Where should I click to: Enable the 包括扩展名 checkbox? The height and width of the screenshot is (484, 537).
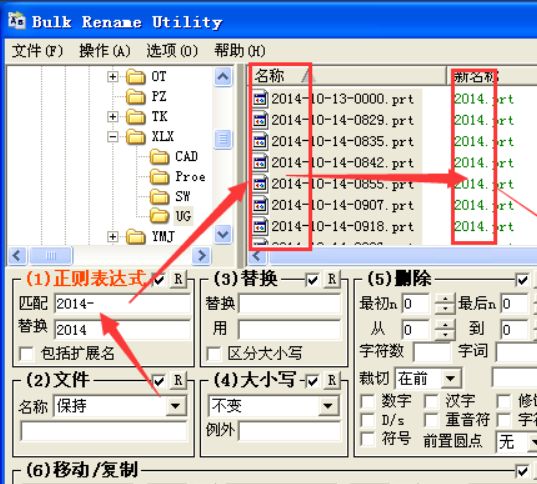pos(27,353)
